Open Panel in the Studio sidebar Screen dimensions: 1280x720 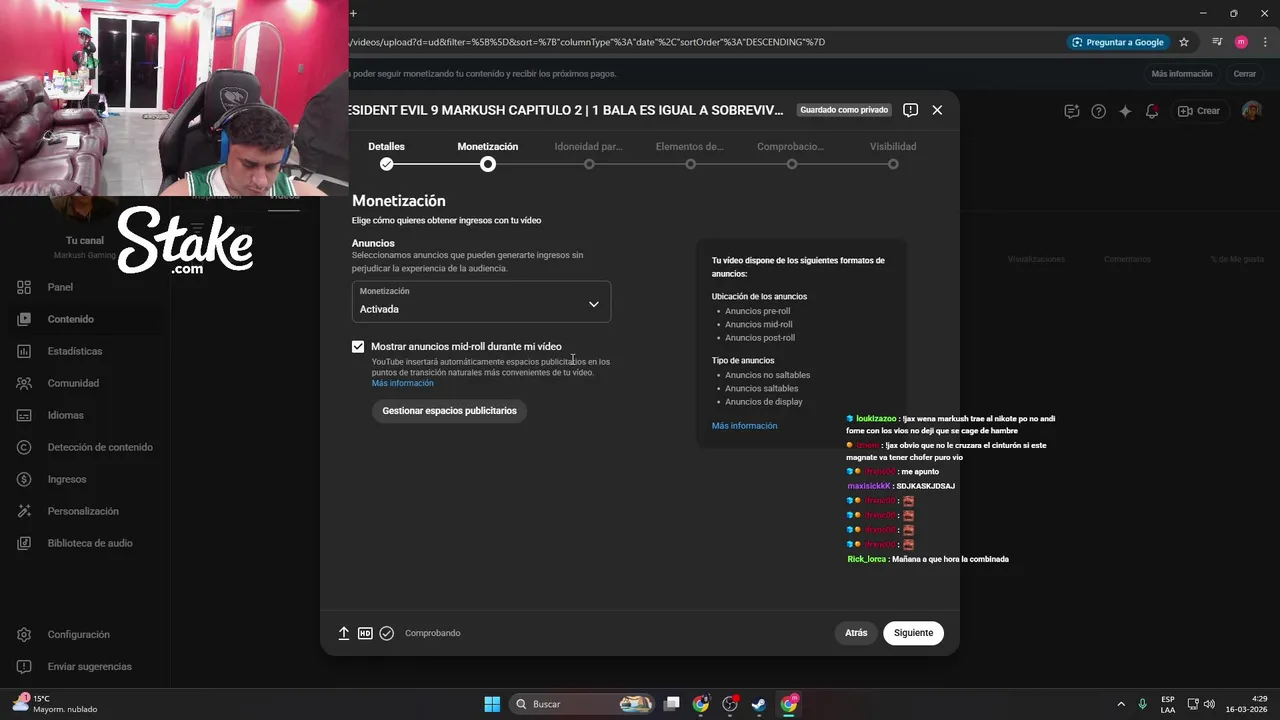pyautogui.click(x=60, y=287)
